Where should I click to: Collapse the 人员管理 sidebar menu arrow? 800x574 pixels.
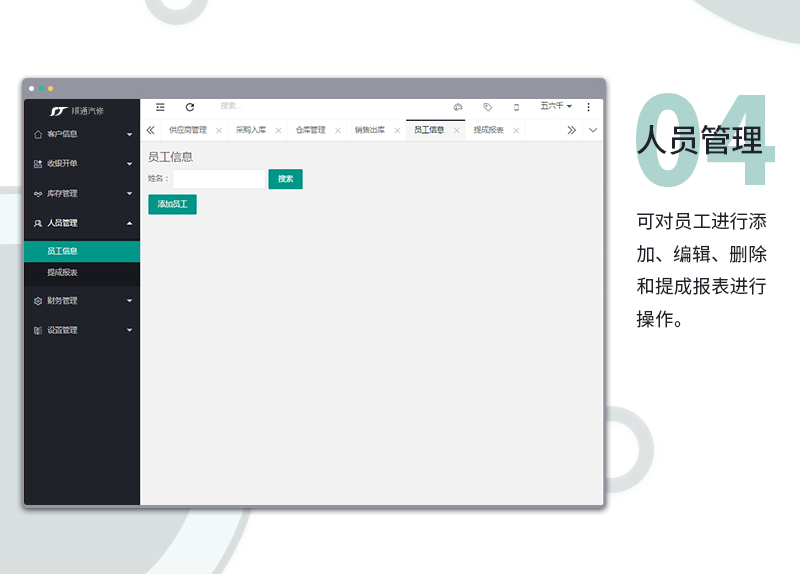tap(130, 223)
